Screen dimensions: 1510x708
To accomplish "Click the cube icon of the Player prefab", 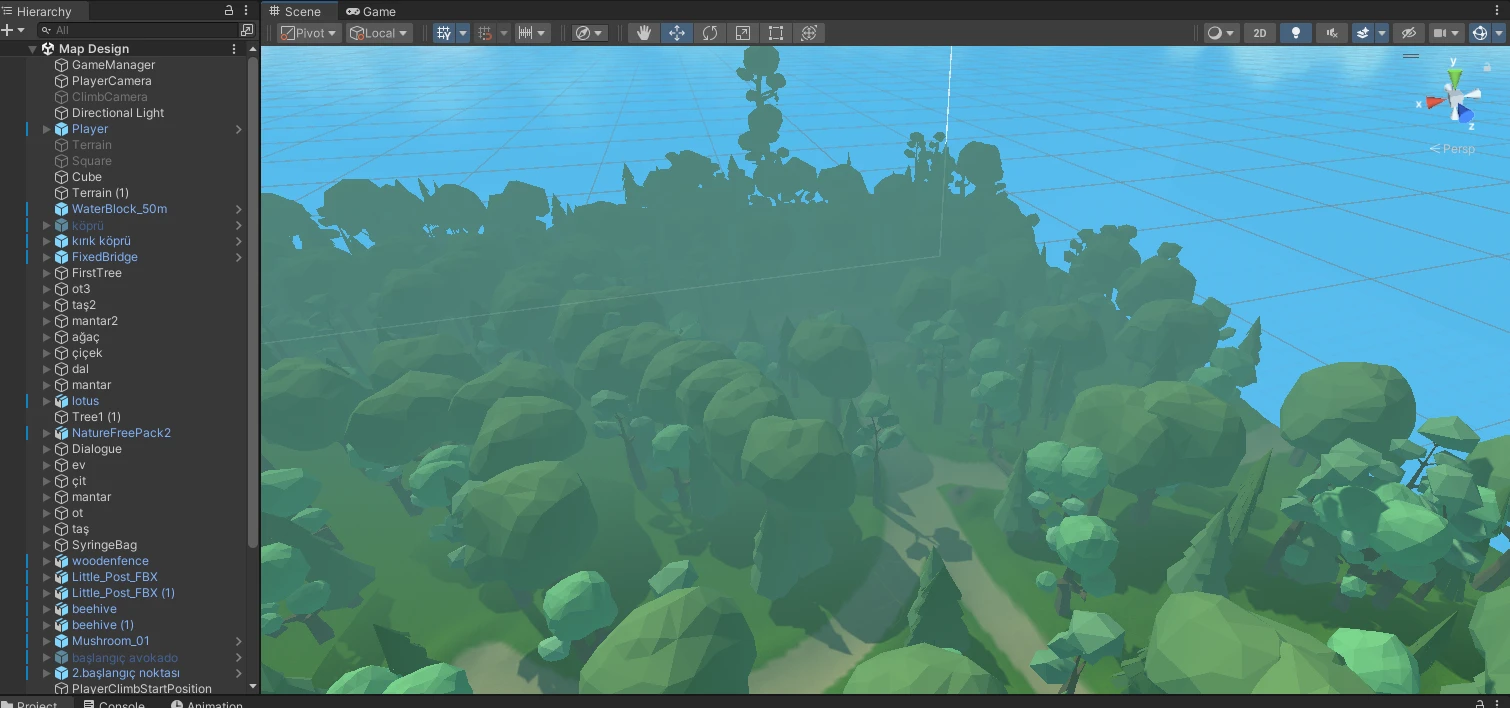I will click(62, 129).
